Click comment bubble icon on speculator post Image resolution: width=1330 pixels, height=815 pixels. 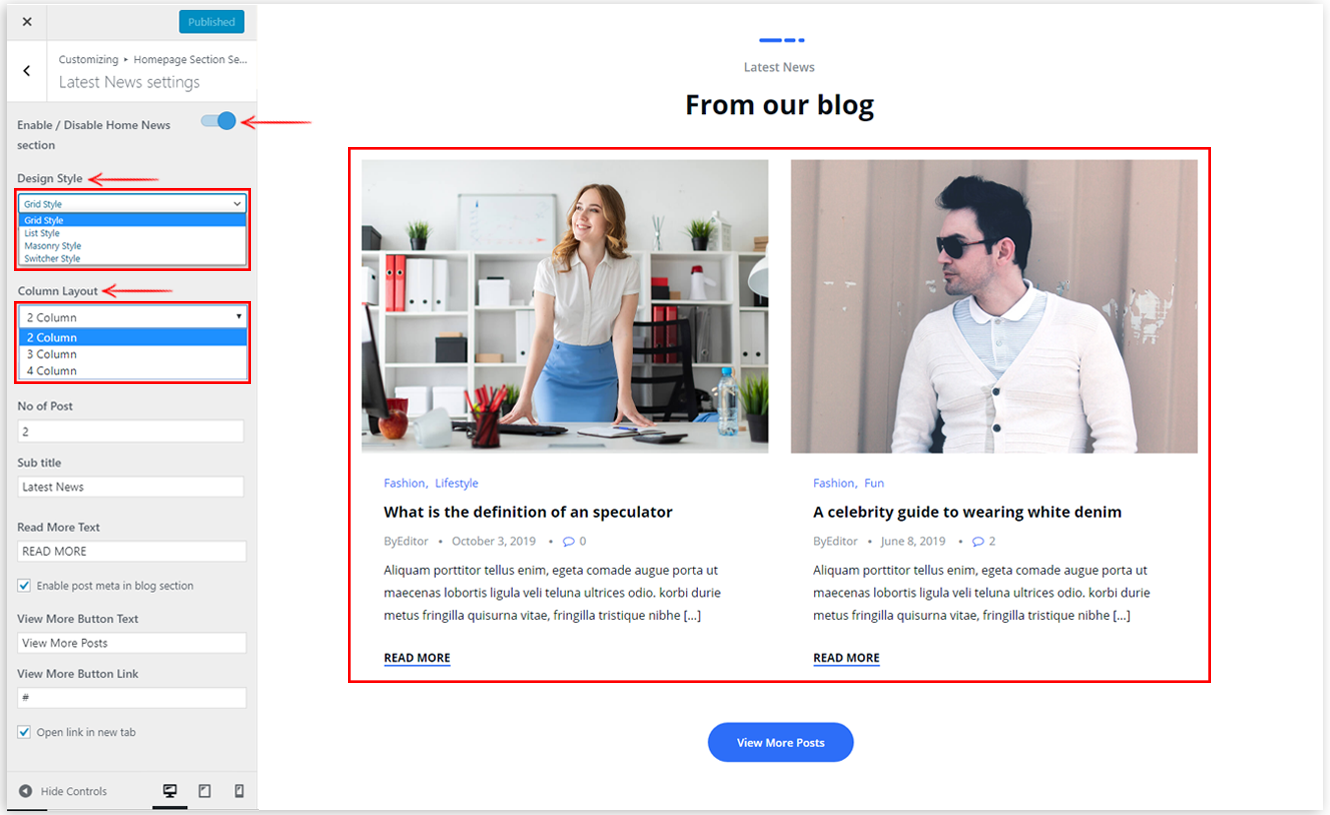pyautogui.click(x=569, y=541)
